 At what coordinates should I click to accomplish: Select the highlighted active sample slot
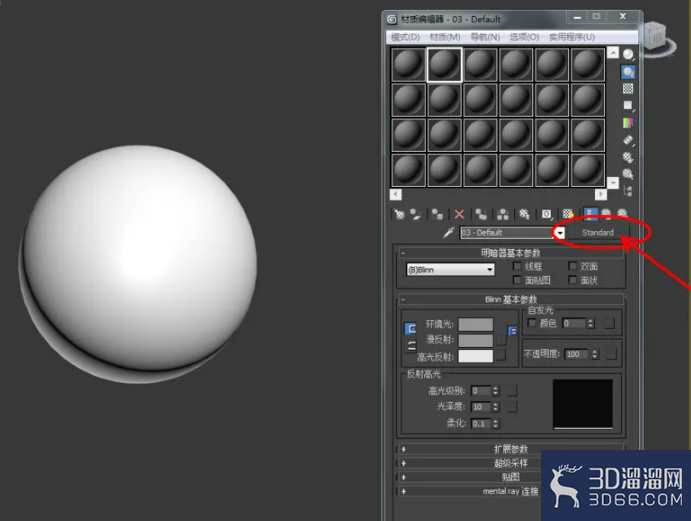[444, 65]
